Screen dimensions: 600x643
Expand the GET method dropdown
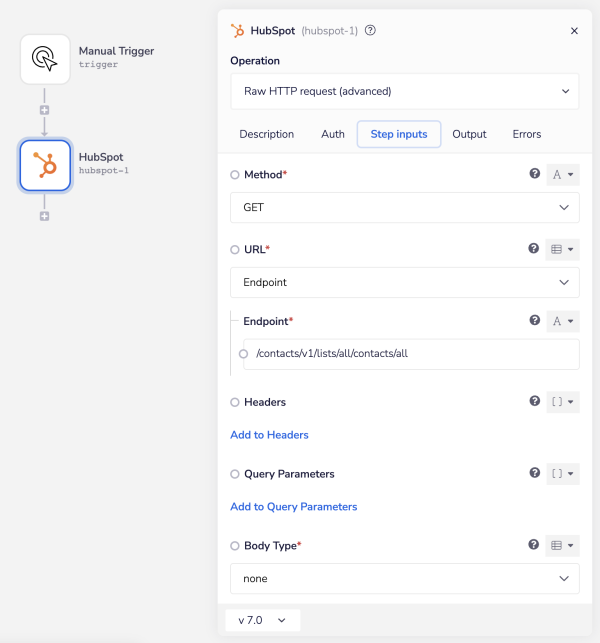tap(404, 207)
